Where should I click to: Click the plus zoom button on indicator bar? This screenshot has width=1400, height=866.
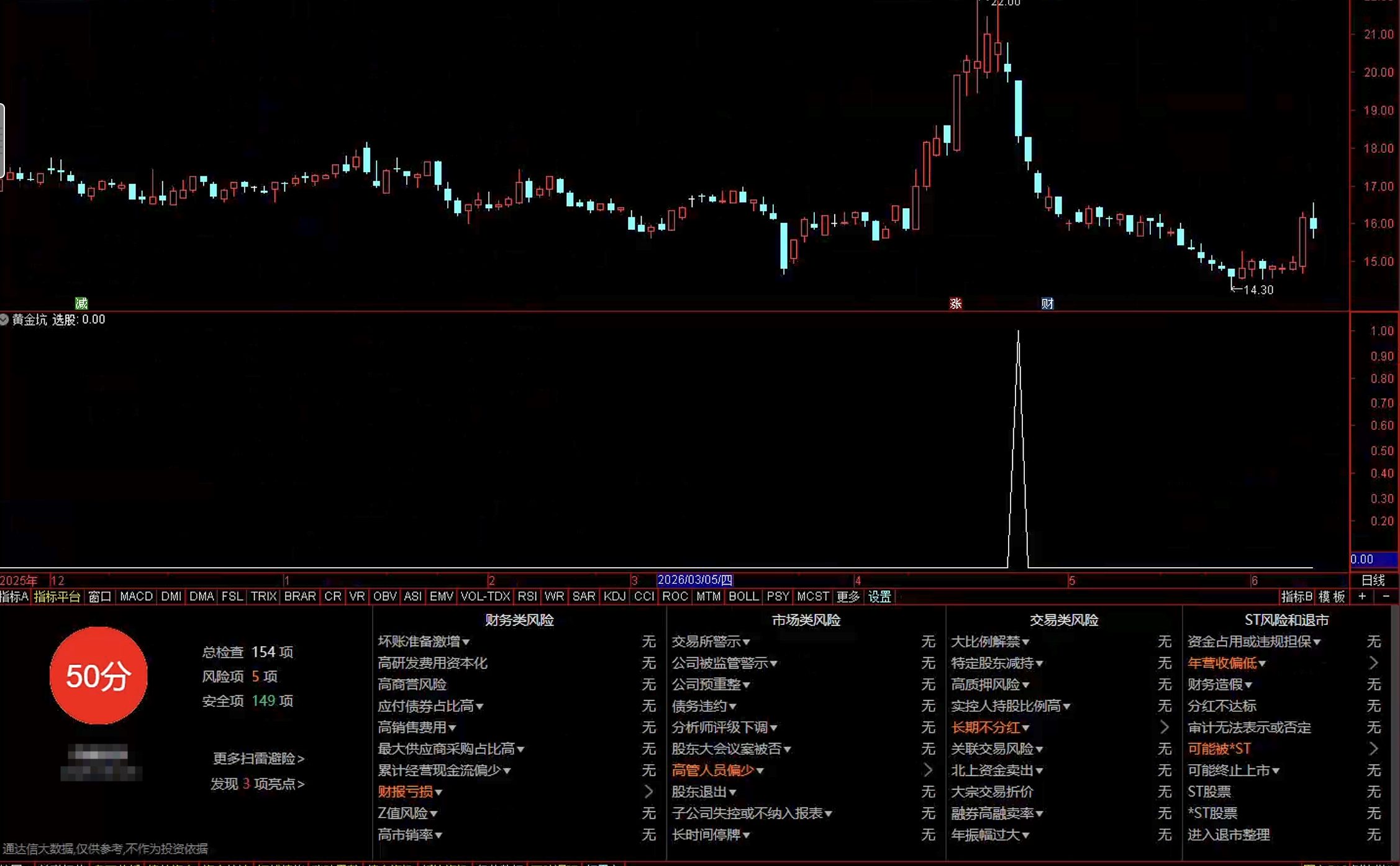point(1362,596)
